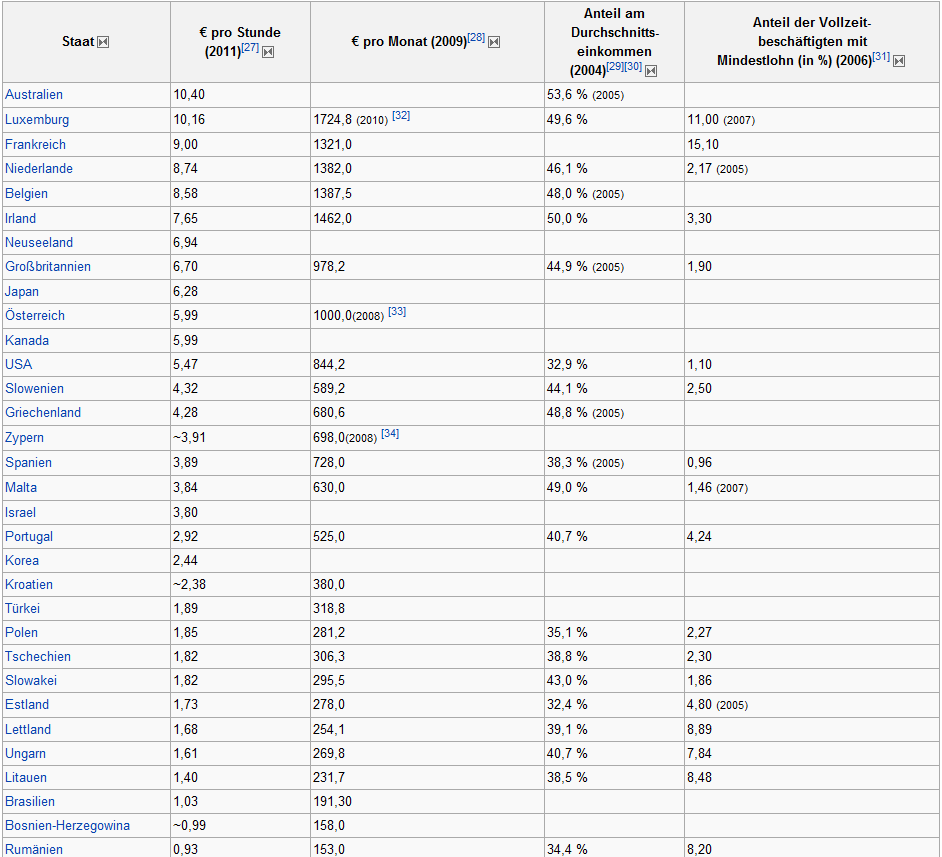Open the Bosnien-Herzegowina link
The width and height of the screenshot is (942, 857).
coord(67,826)
